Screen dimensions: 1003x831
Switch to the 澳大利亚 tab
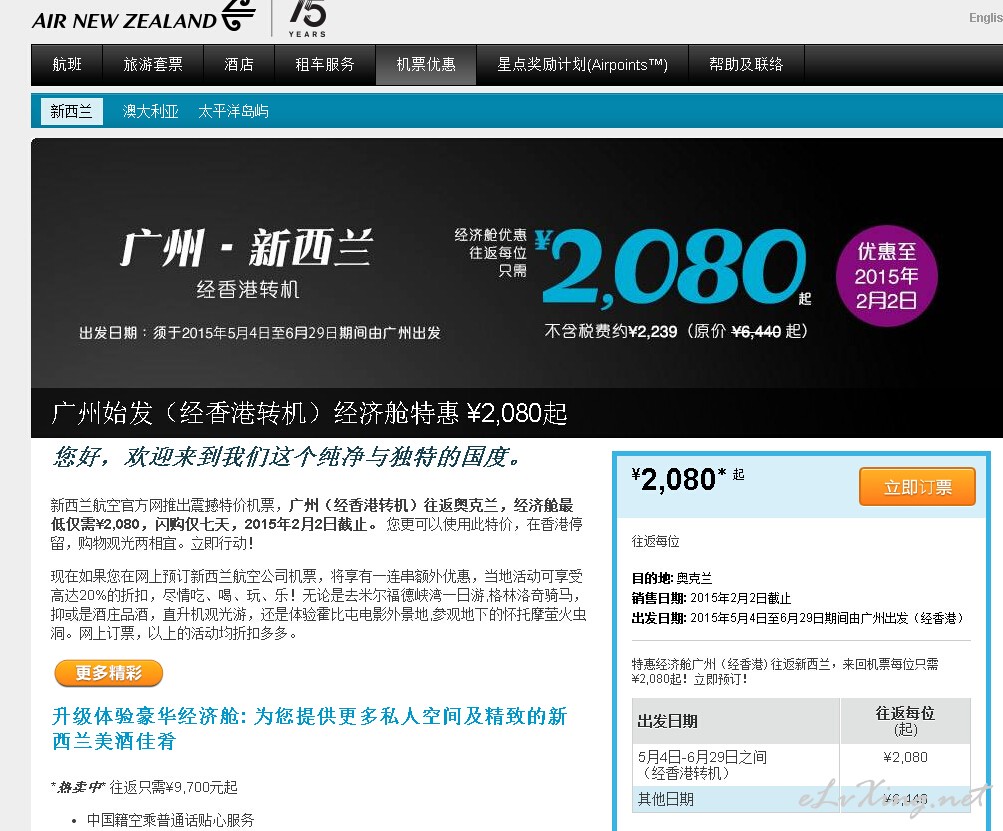(x=150, y=111)
